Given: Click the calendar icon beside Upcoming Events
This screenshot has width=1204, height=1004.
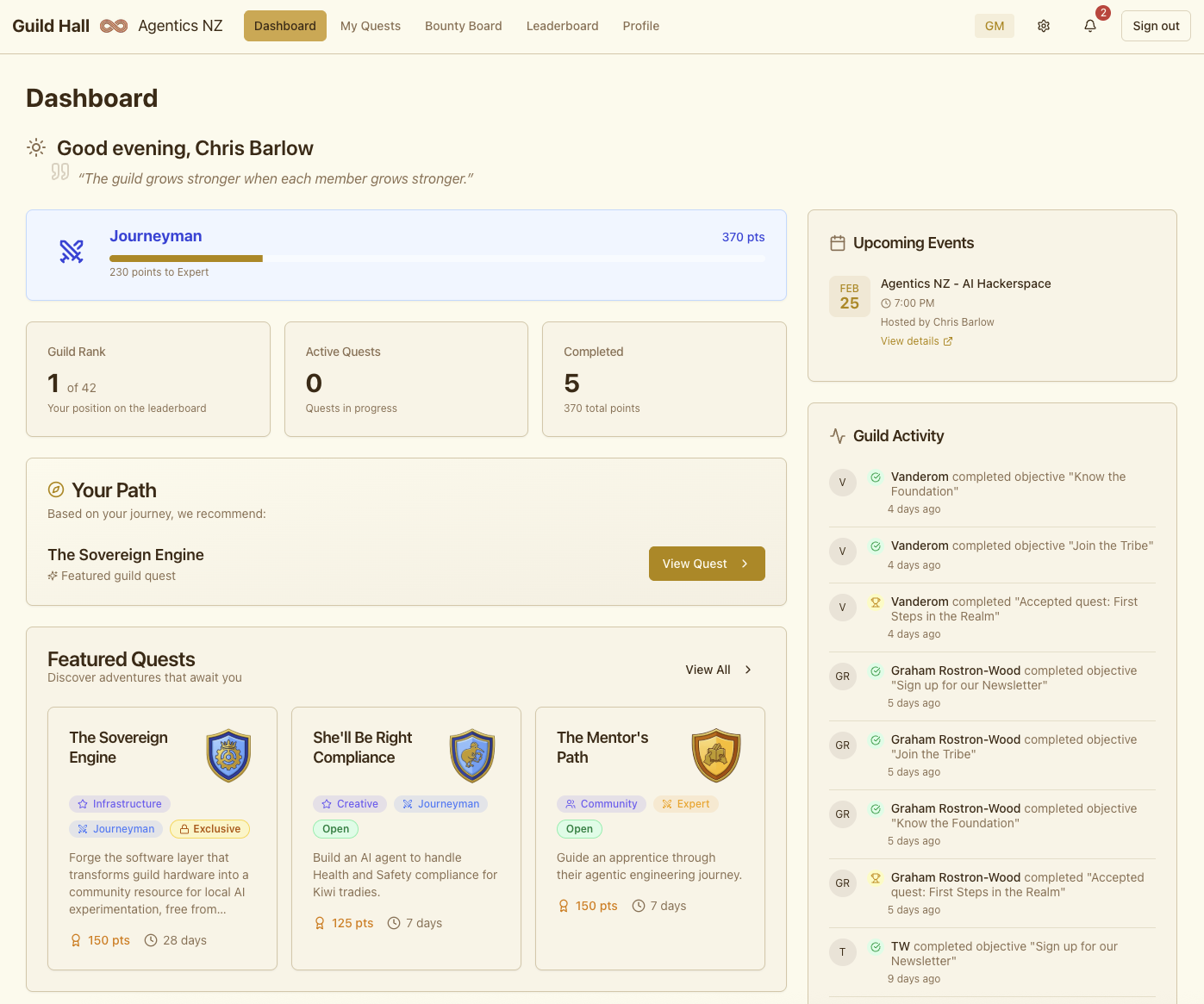Looking at the screenshot, I should click(x=837, y=243).
